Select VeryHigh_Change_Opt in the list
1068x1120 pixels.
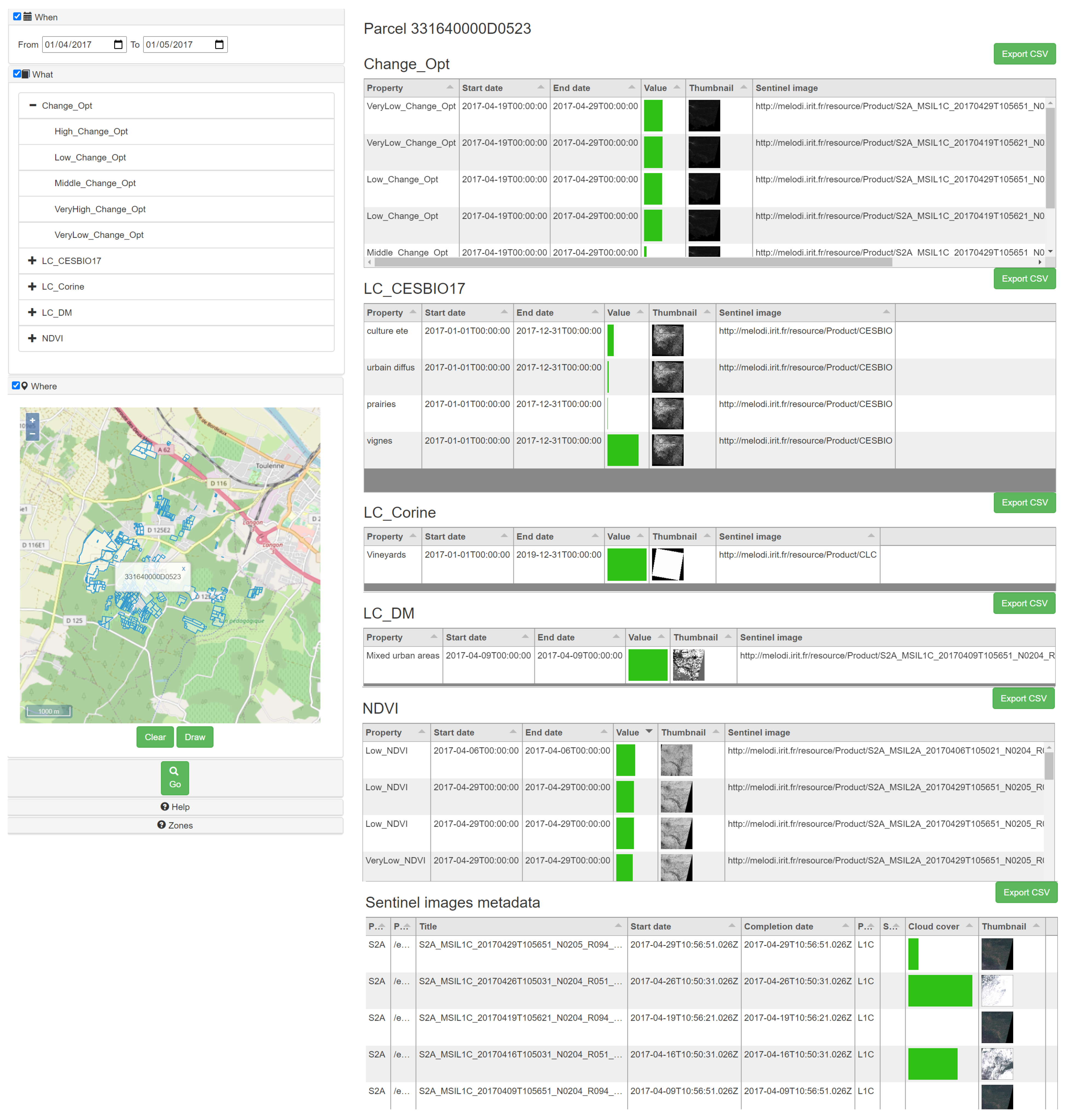(100, 209)
